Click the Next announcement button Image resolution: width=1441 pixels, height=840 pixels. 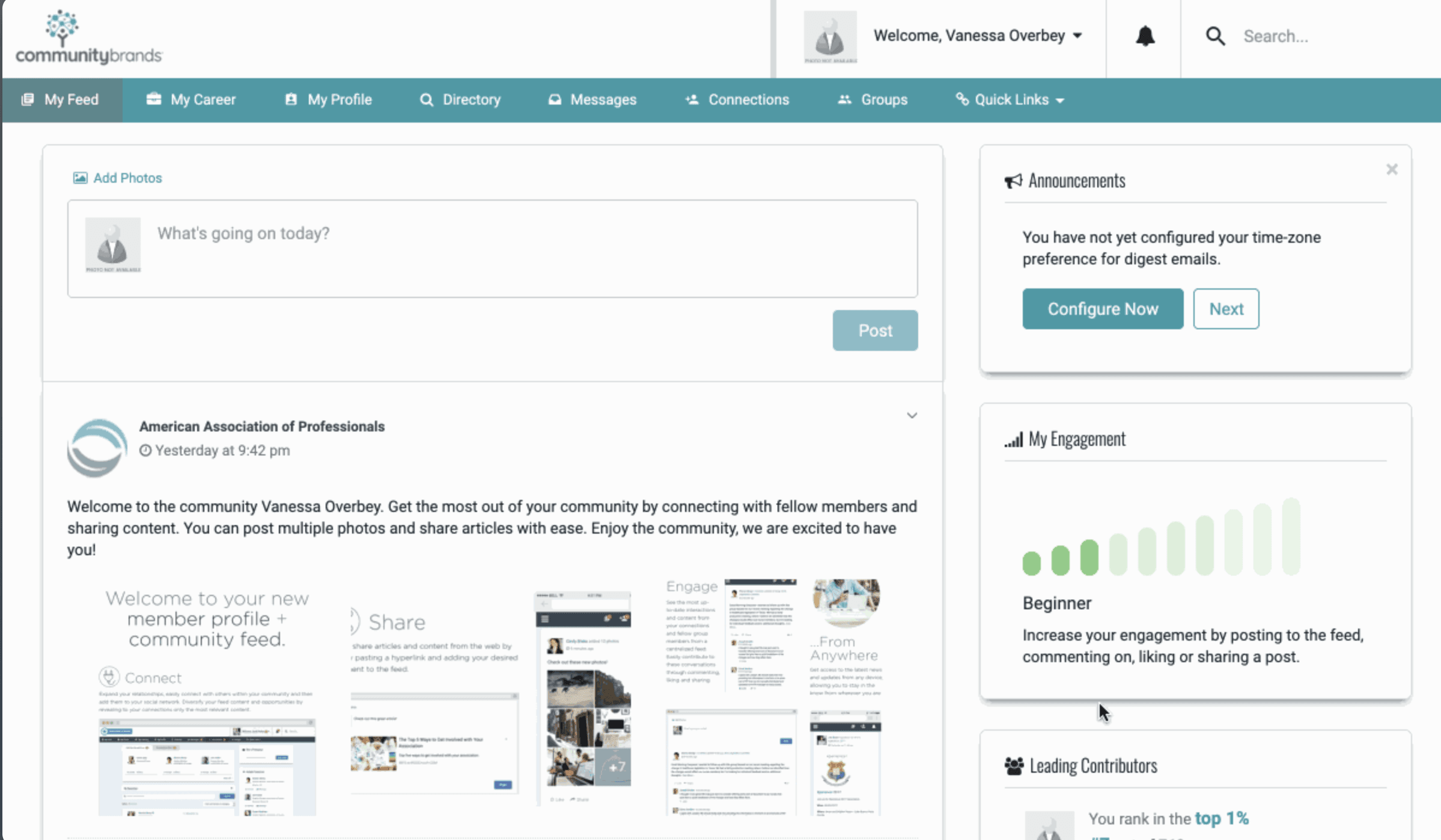(1226, 309)
